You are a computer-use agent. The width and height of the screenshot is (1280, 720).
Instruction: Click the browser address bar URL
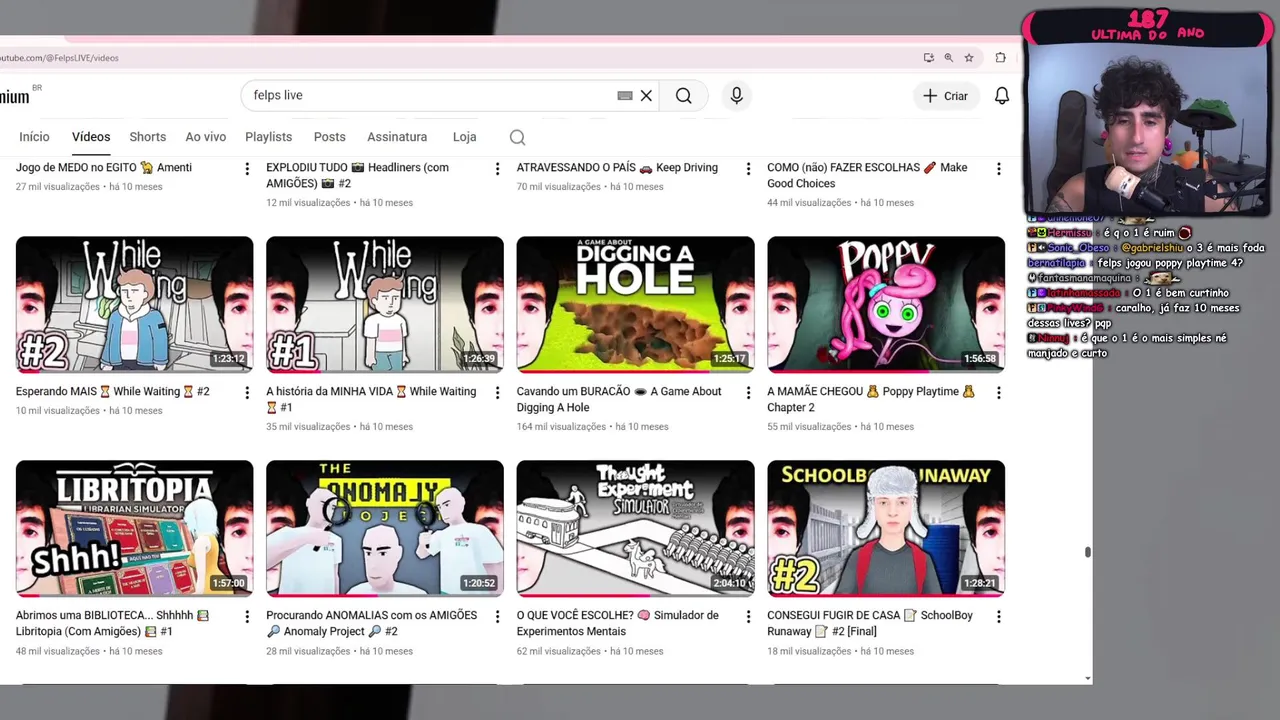[60, 58]
